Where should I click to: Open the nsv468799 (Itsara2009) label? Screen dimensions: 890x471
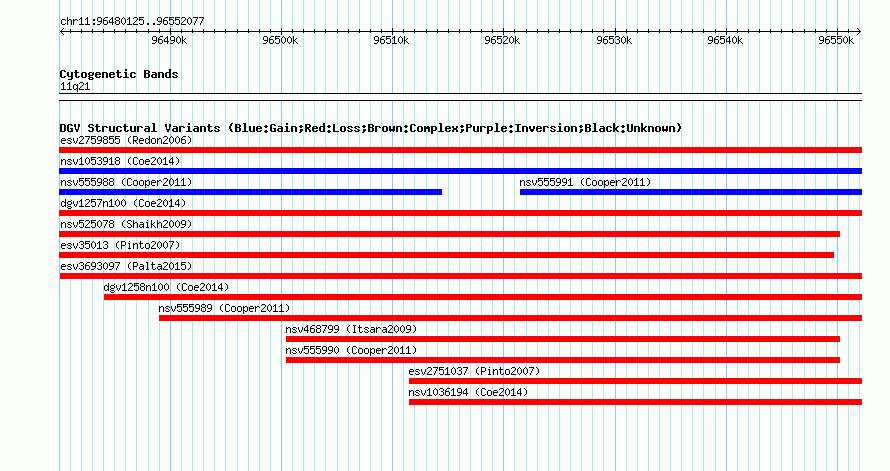pyautogui.click(x=351, y=329)
